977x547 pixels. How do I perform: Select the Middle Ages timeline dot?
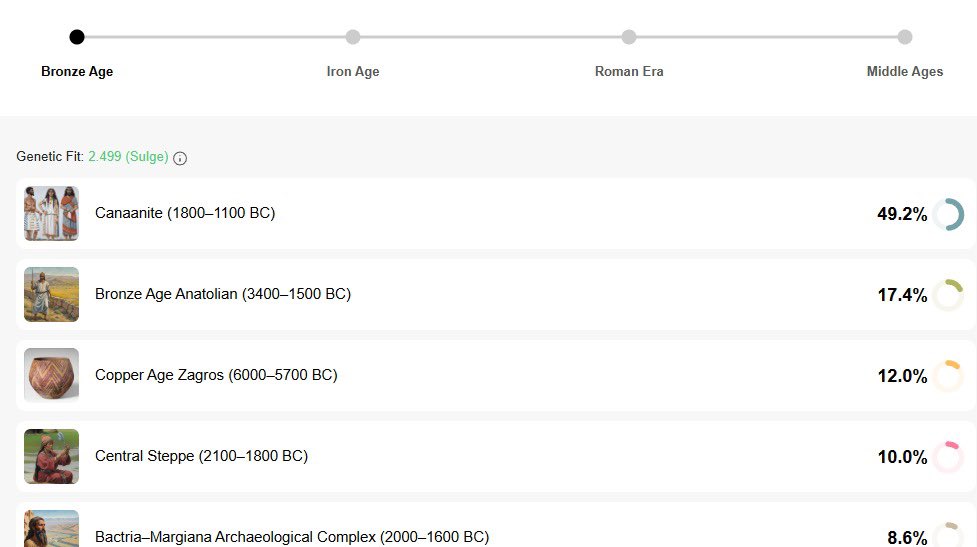pos(905,37)
